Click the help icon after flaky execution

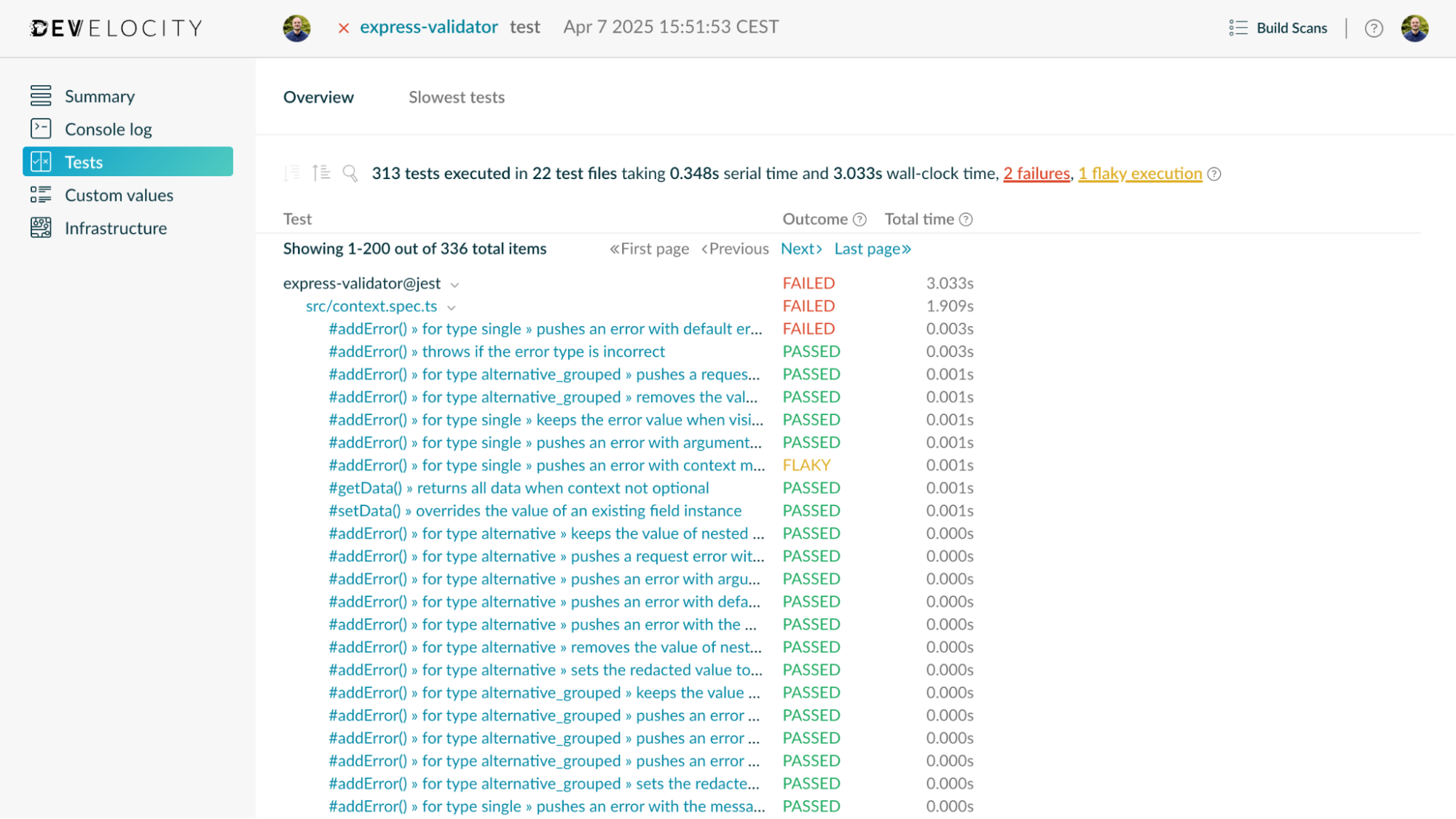[1214, 174]
